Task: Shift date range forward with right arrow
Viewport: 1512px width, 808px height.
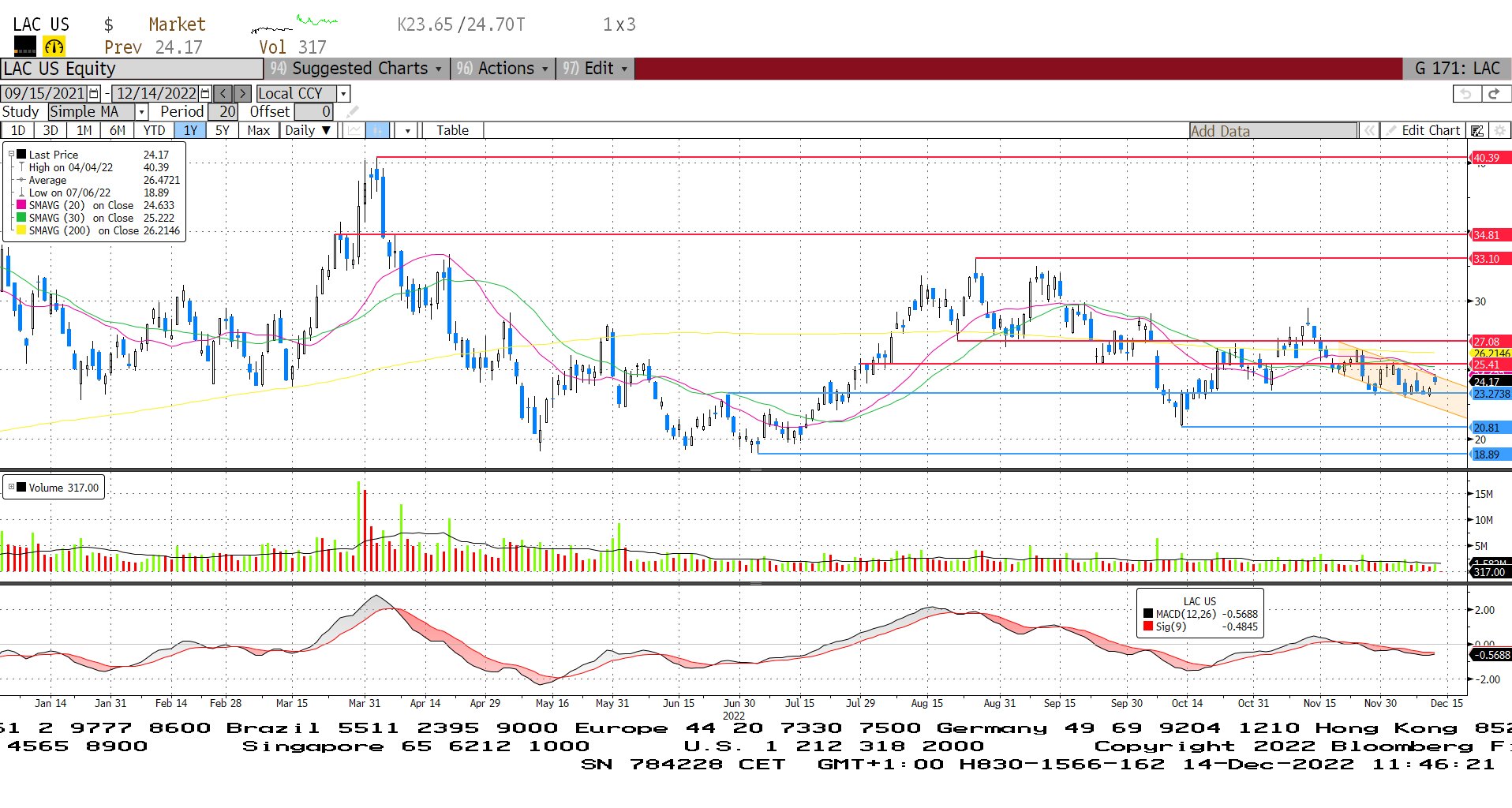Action: 243,93
